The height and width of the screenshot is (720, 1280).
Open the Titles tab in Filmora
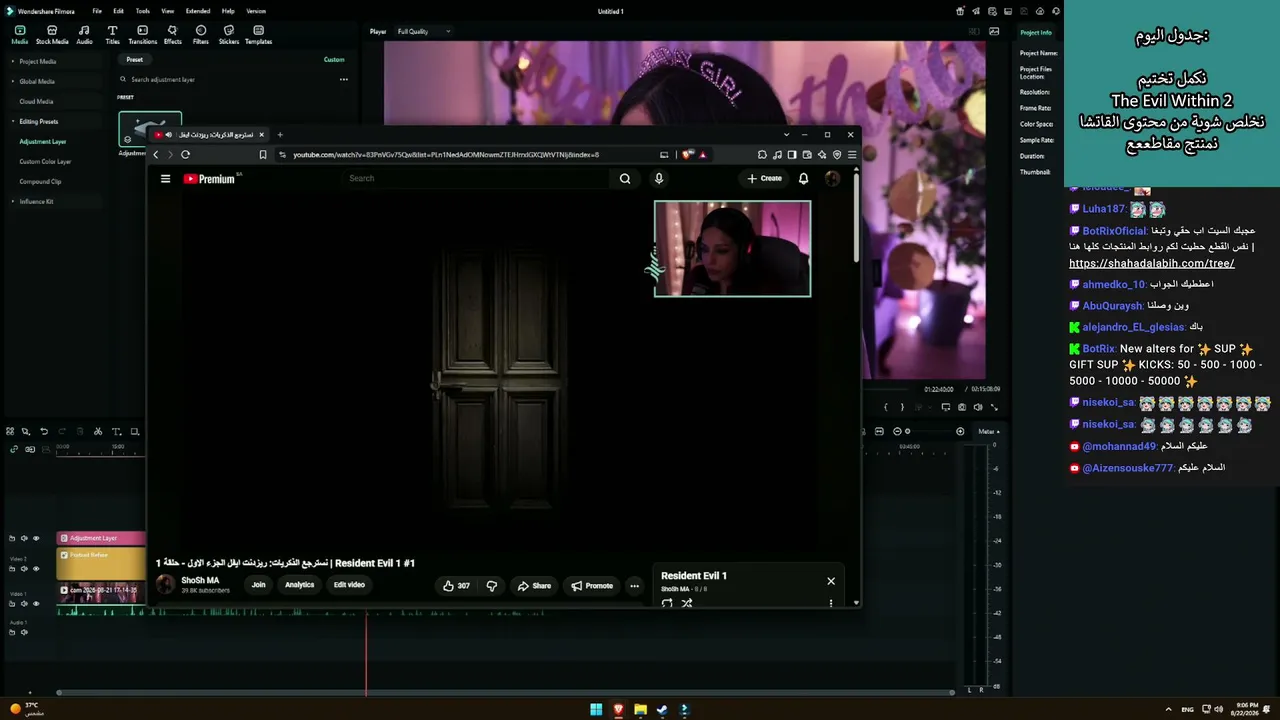click(112, 35)
